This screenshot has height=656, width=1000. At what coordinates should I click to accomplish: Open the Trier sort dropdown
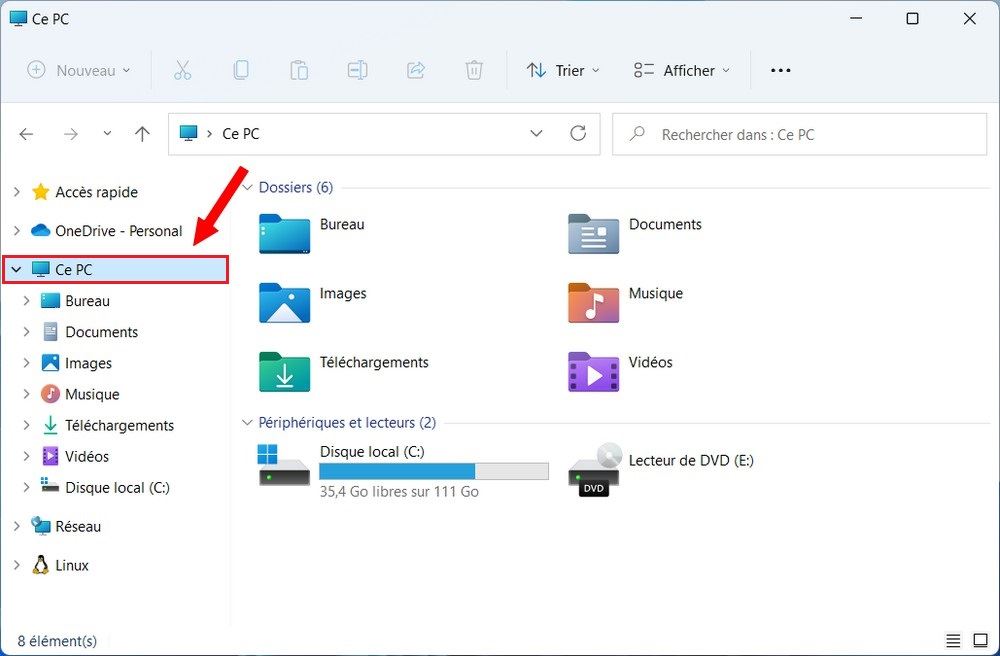pyautogui.click(x=563, y=70)
